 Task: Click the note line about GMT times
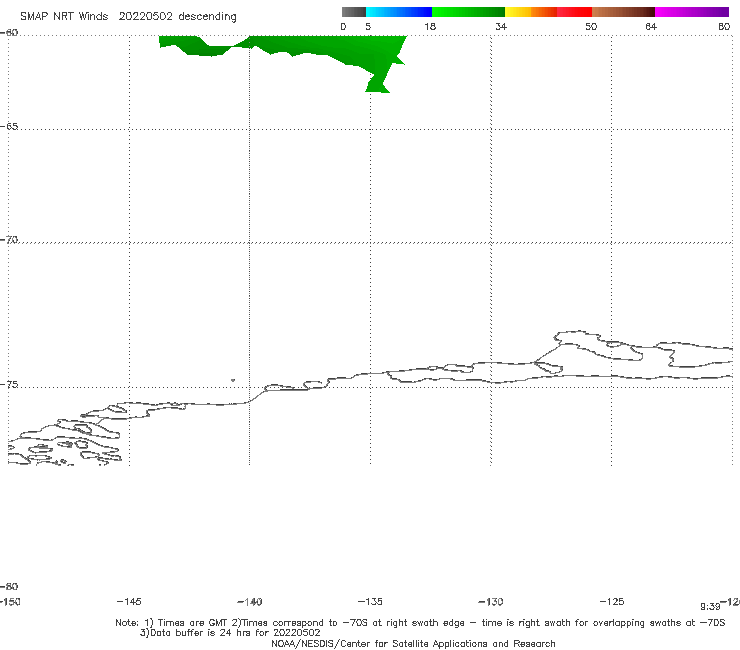click(420, 623)
